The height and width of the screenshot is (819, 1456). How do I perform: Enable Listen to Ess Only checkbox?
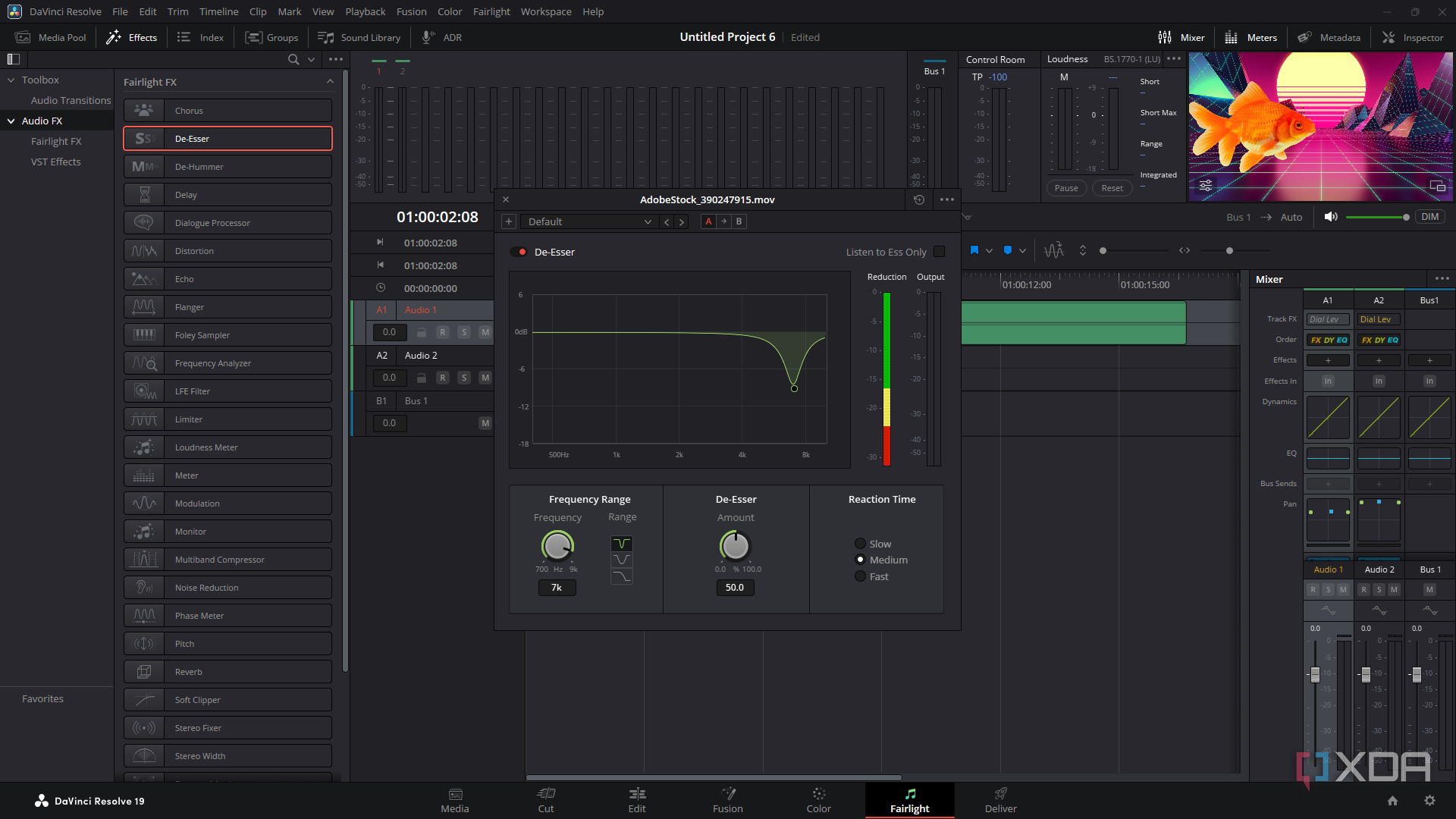click(940, 252)
